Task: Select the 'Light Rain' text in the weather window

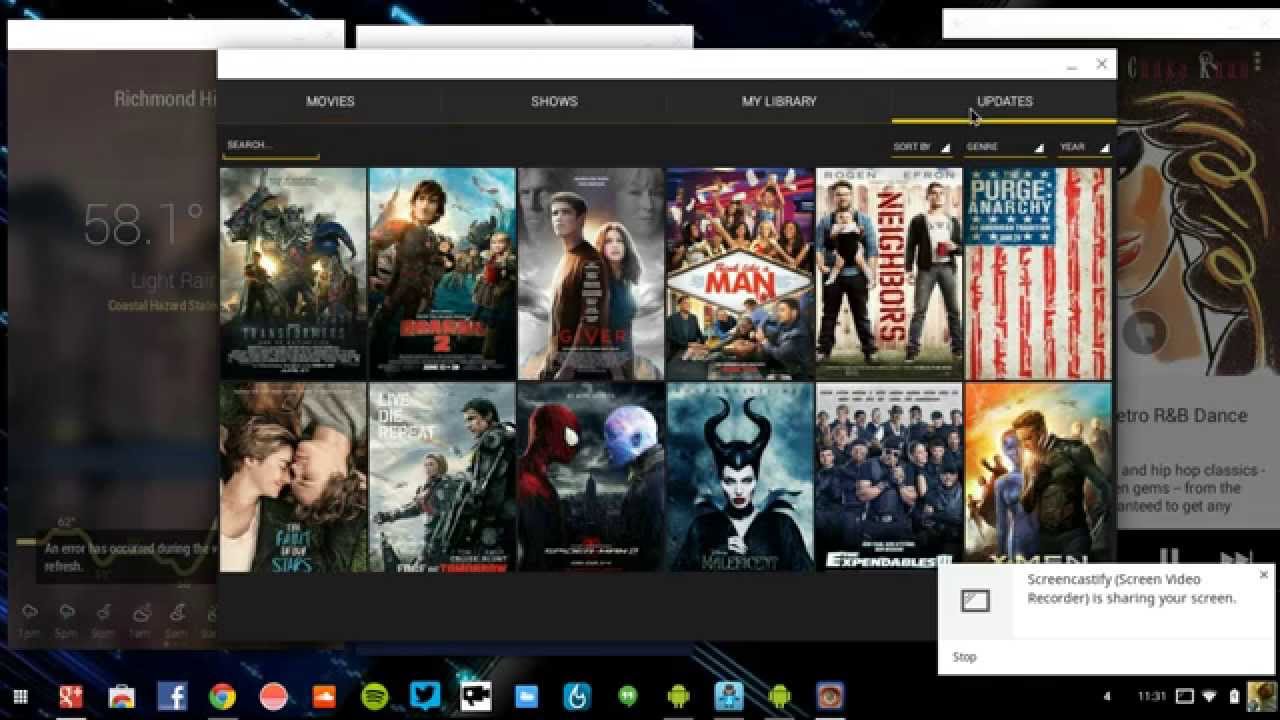Action: coord(173,282)
